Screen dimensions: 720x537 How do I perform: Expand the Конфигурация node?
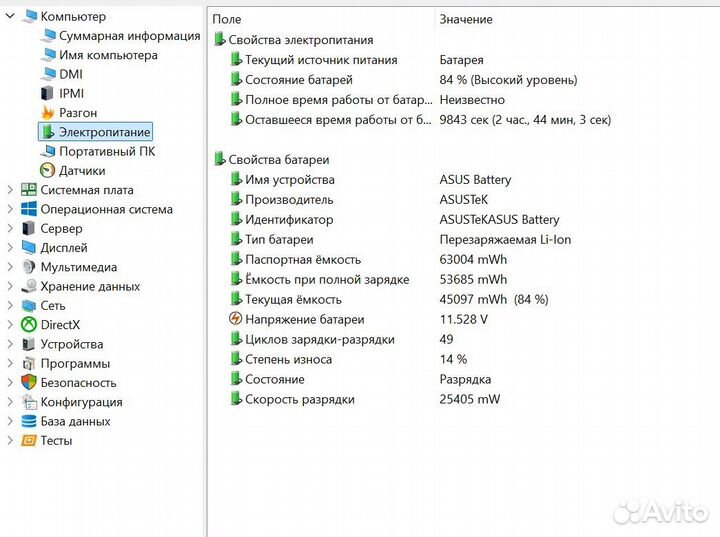(x=10, y=402)
